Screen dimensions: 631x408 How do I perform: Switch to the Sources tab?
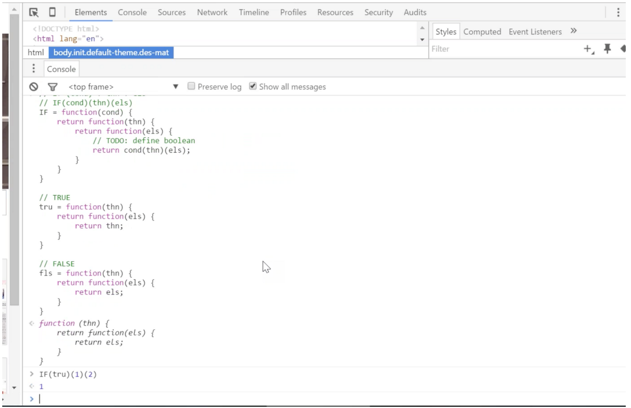[x=171, y=13]
